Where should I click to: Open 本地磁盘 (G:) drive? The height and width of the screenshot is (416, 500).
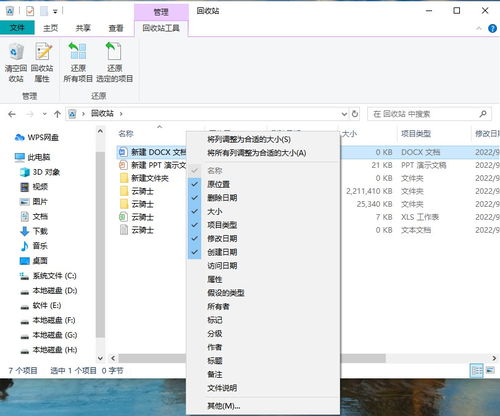click(49, 335)
